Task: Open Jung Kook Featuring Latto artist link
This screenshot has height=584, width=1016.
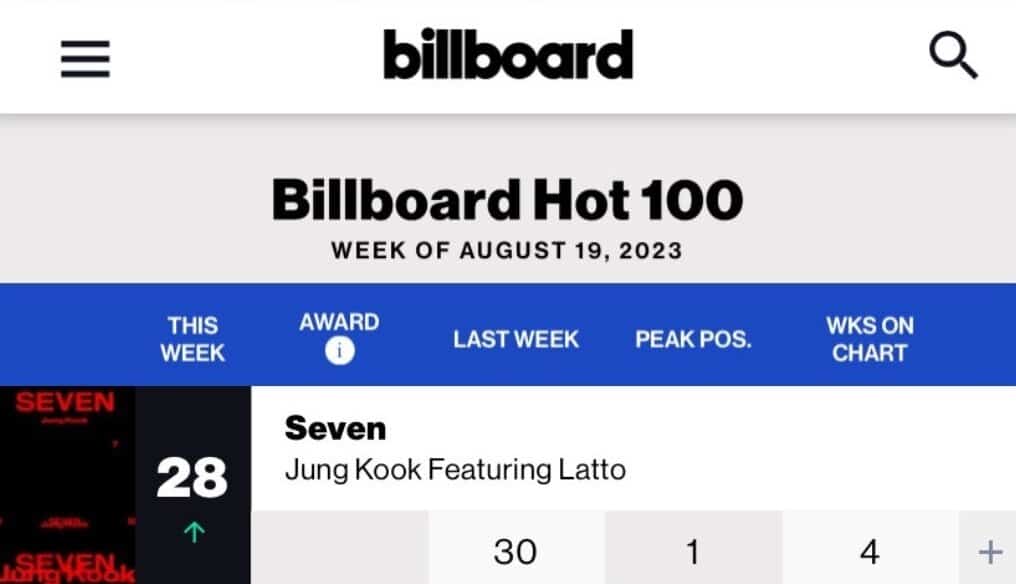Action: [455, 470]
